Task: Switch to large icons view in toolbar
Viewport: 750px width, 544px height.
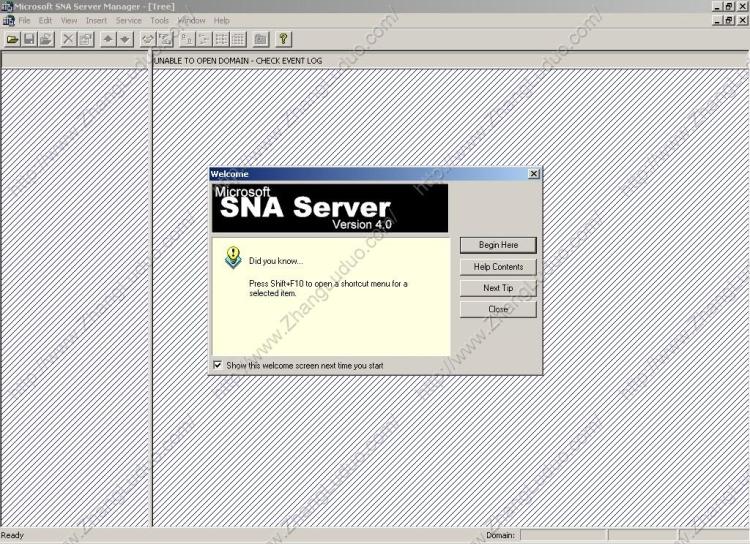Action: pyautogui.click(x=188, y=39)
